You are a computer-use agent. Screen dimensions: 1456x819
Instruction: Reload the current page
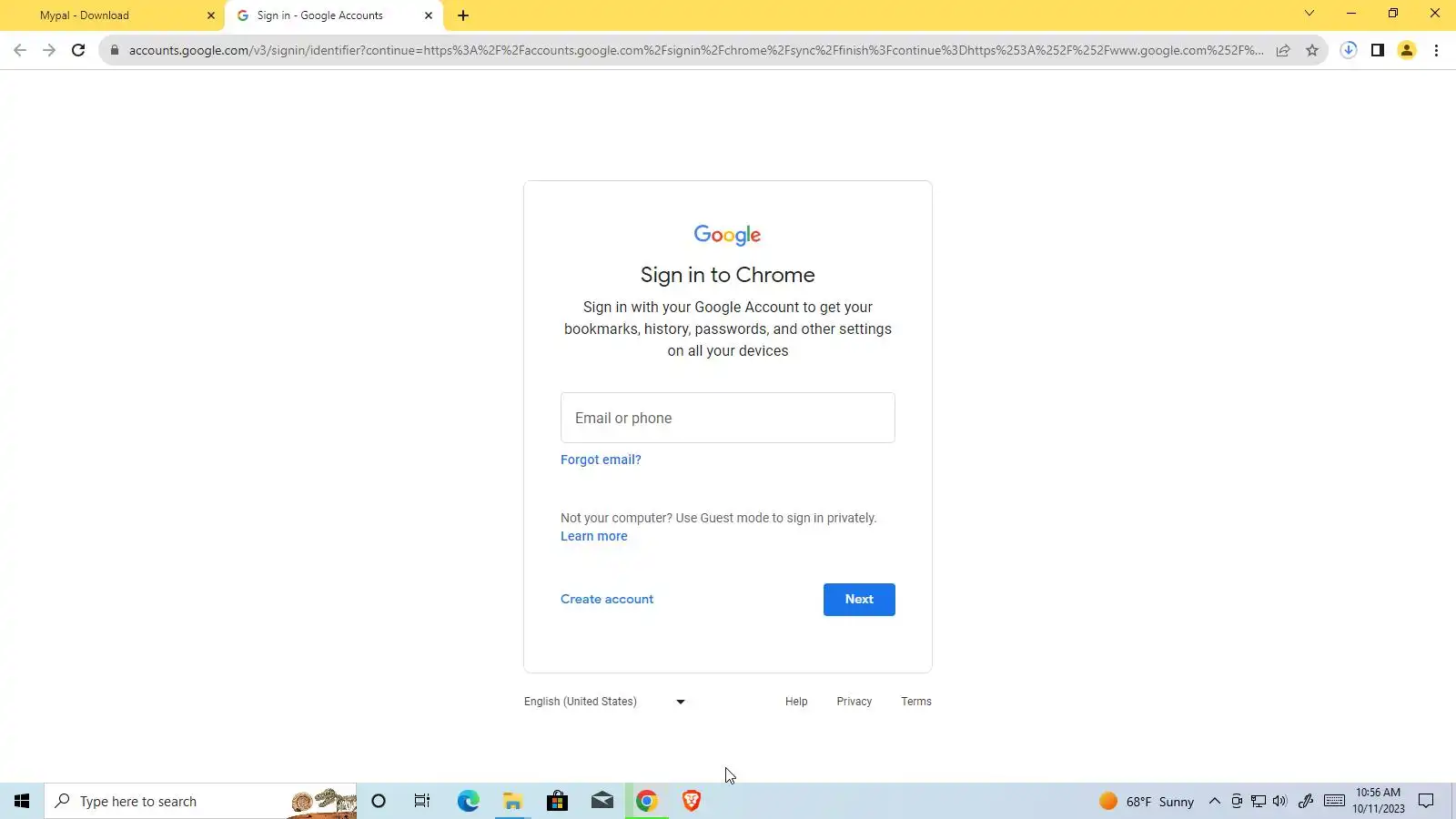[x=78, y=50]
